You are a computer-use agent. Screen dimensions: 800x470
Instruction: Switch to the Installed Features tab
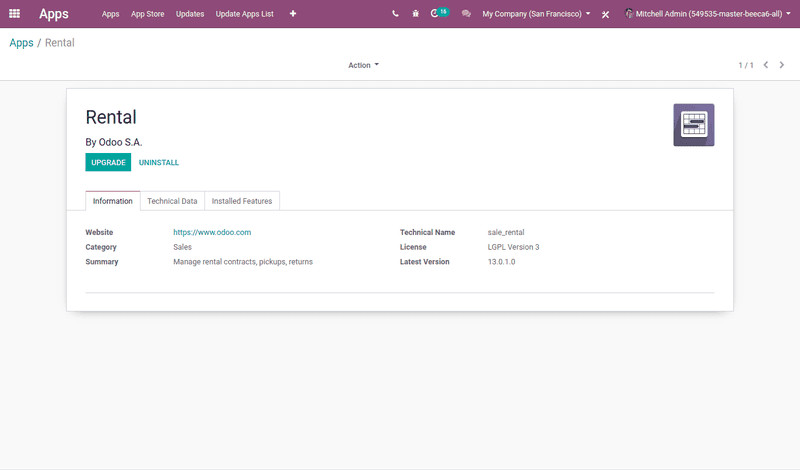point(242,201)
